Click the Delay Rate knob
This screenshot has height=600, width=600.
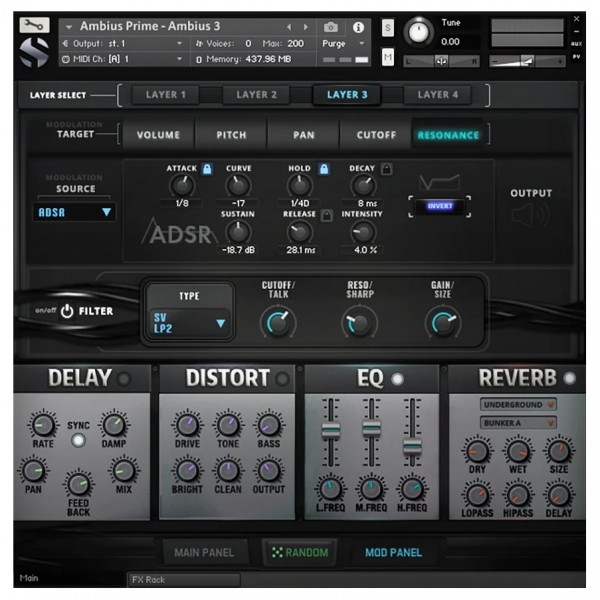[43, 425]
